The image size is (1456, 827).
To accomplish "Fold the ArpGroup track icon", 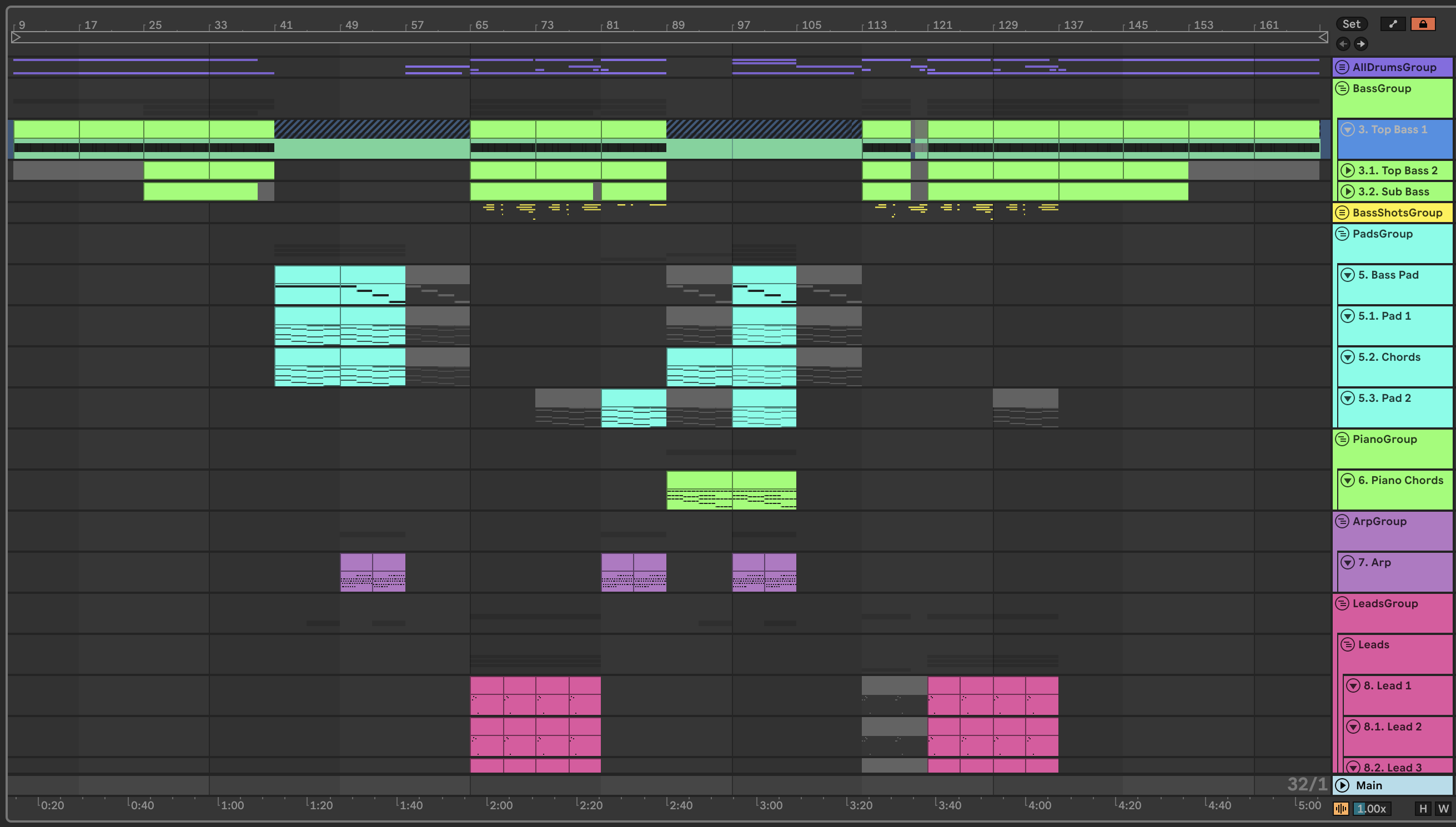I will pyautogui.click(x=1342, y=521).
